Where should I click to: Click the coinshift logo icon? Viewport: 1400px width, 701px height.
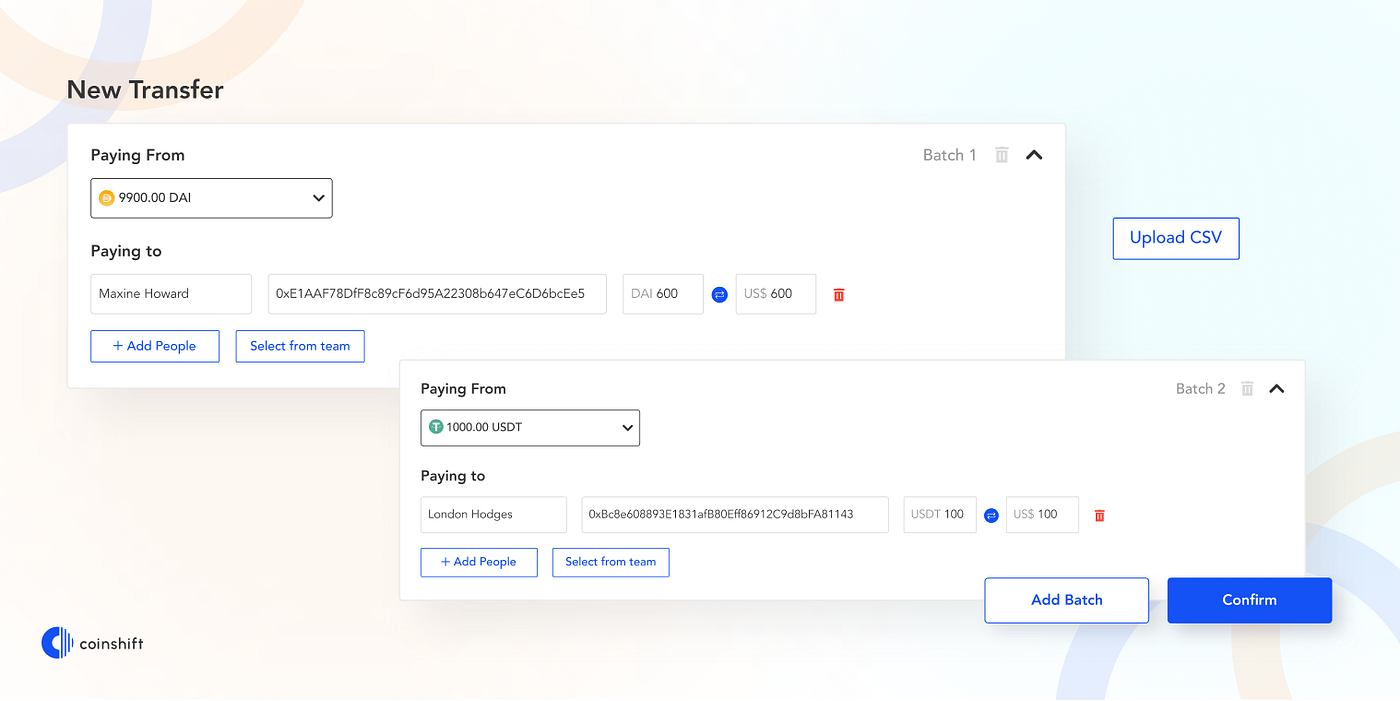click(x=57, y=643)
